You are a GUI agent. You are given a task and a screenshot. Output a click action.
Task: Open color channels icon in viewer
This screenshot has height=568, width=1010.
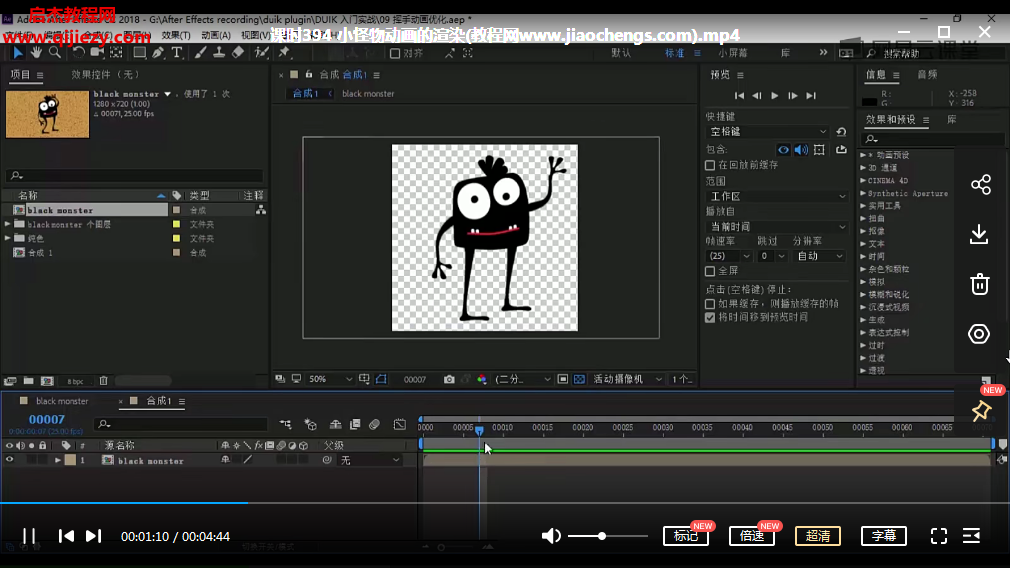click(x=482, y=379)
